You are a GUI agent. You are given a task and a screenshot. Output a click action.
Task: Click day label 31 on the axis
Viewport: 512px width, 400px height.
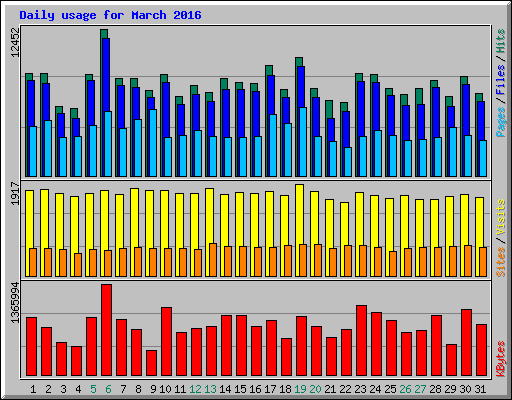pyautogui.click(x=480, y=389)
